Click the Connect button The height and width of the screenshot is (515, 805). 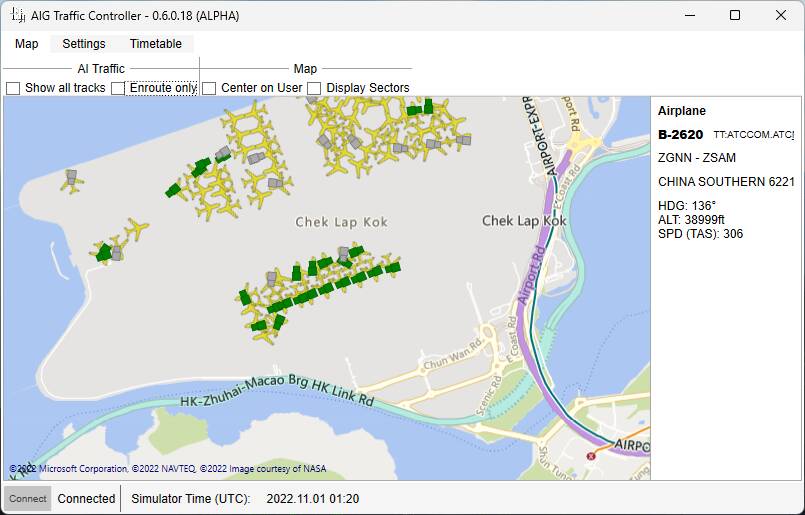click(x=28, y=499)
